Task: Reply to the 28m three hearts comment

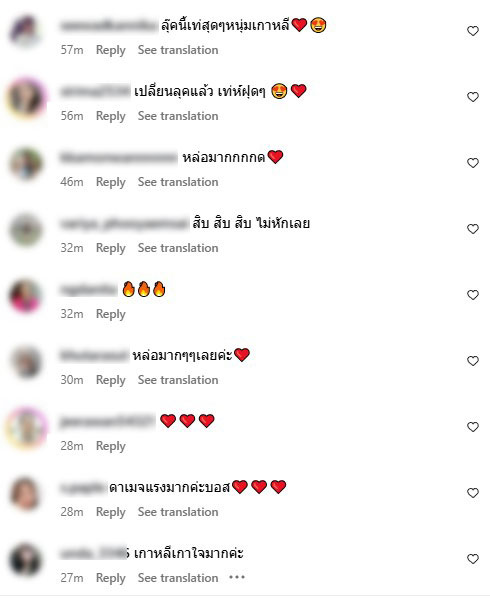Action: (110, 446)
